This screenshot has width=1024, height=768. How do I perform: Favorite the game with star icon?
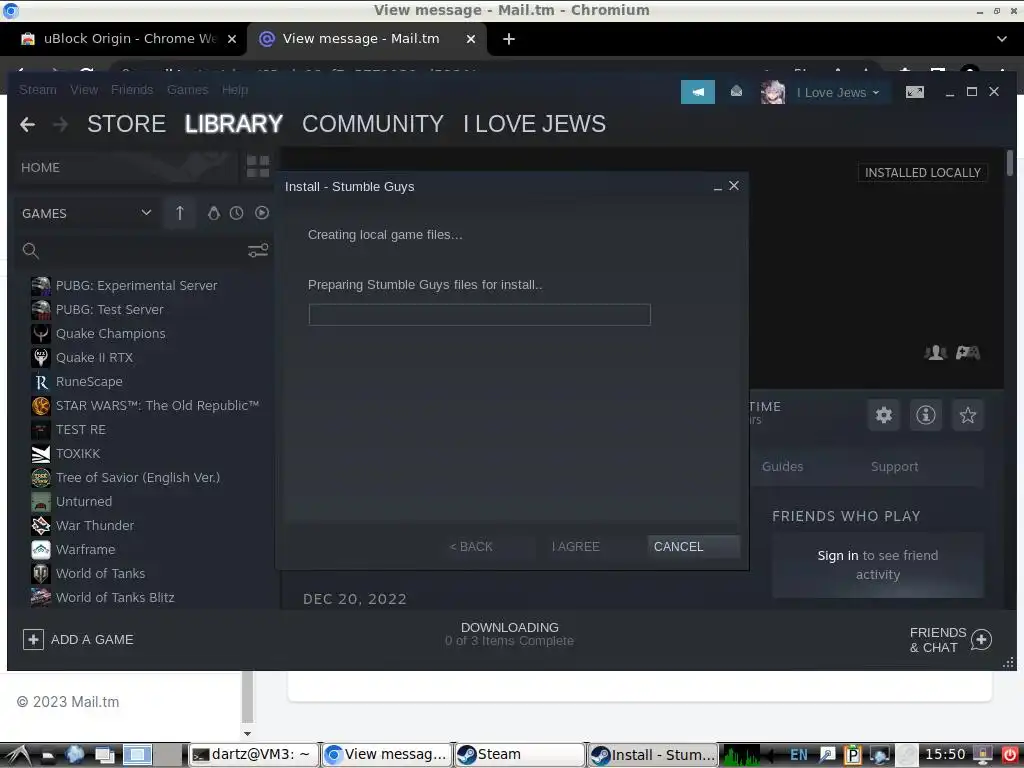click(967, 415)
